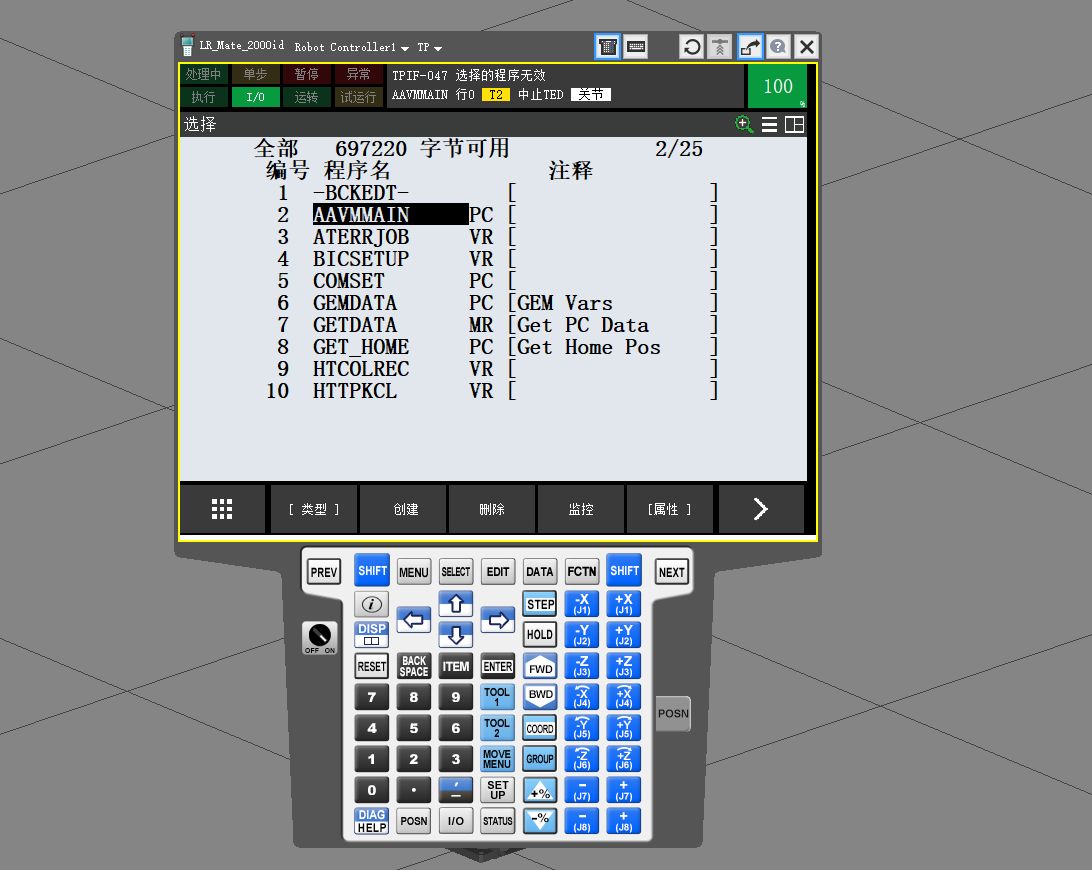Open the [ 类型 ] type softkey menu
The width and height of the screenshot is (1092, 870).
[x=314, y=509]
